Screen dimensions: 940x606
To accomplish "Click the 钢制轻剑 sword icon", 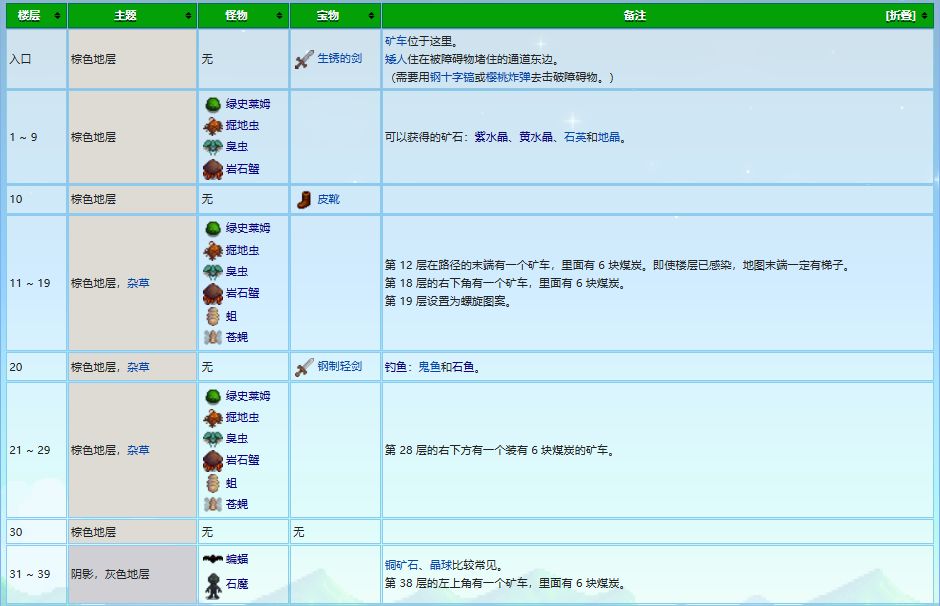I will click(304, 367).
